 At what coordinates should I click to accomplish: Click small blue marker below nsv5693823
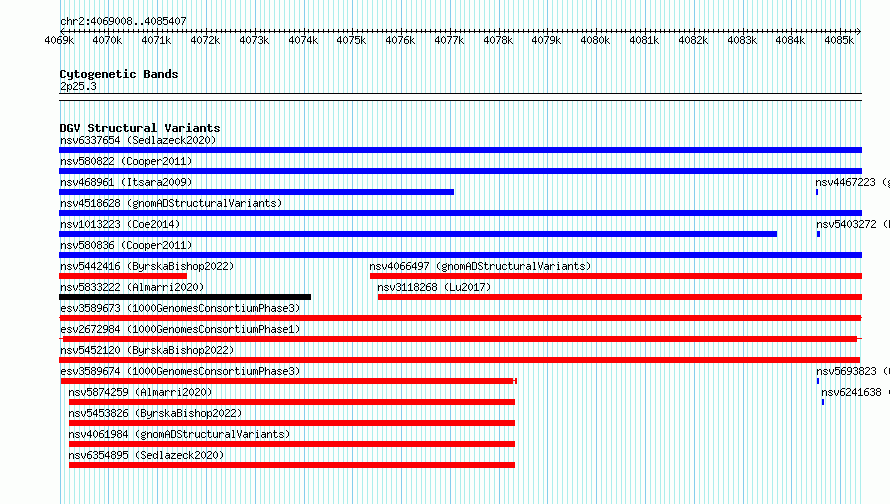818,381
